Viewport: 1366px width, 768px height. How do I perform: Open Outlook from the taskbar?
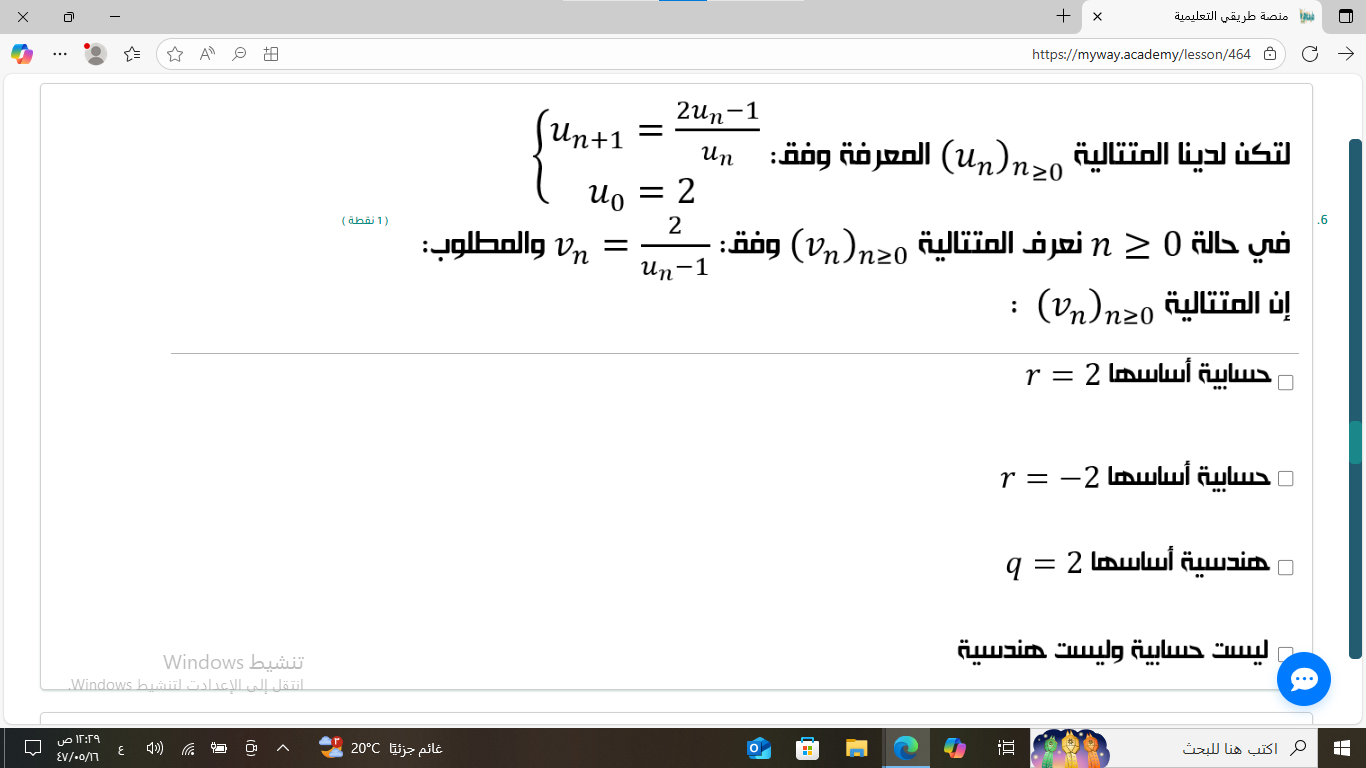click(x=759, y=748)
